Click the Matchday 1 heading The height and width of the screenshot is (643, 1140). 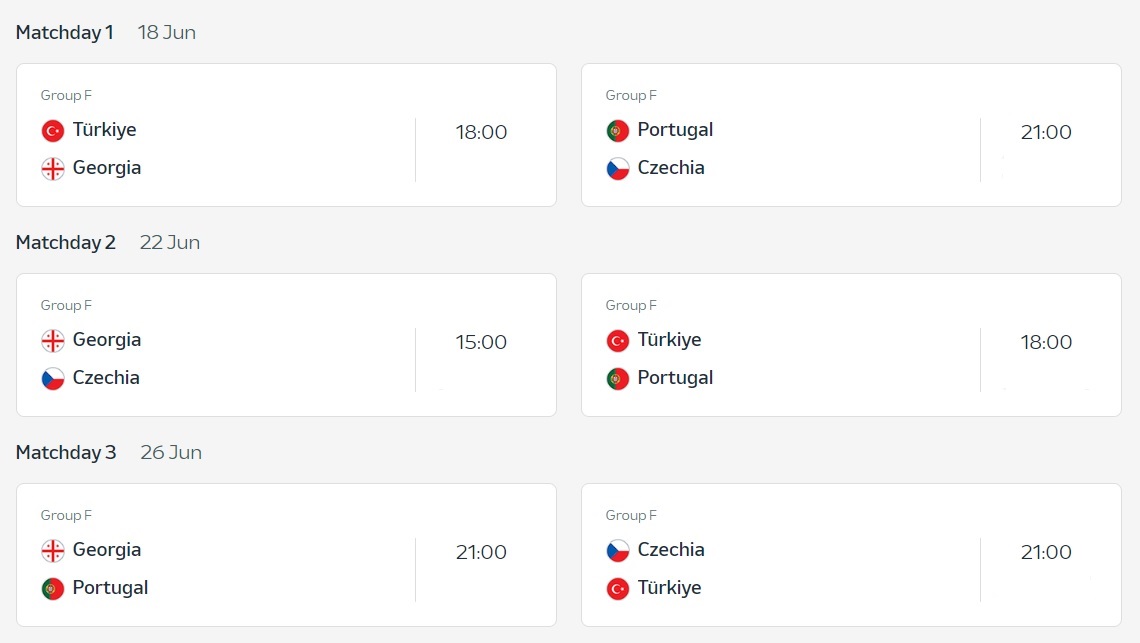pos(65,33)
